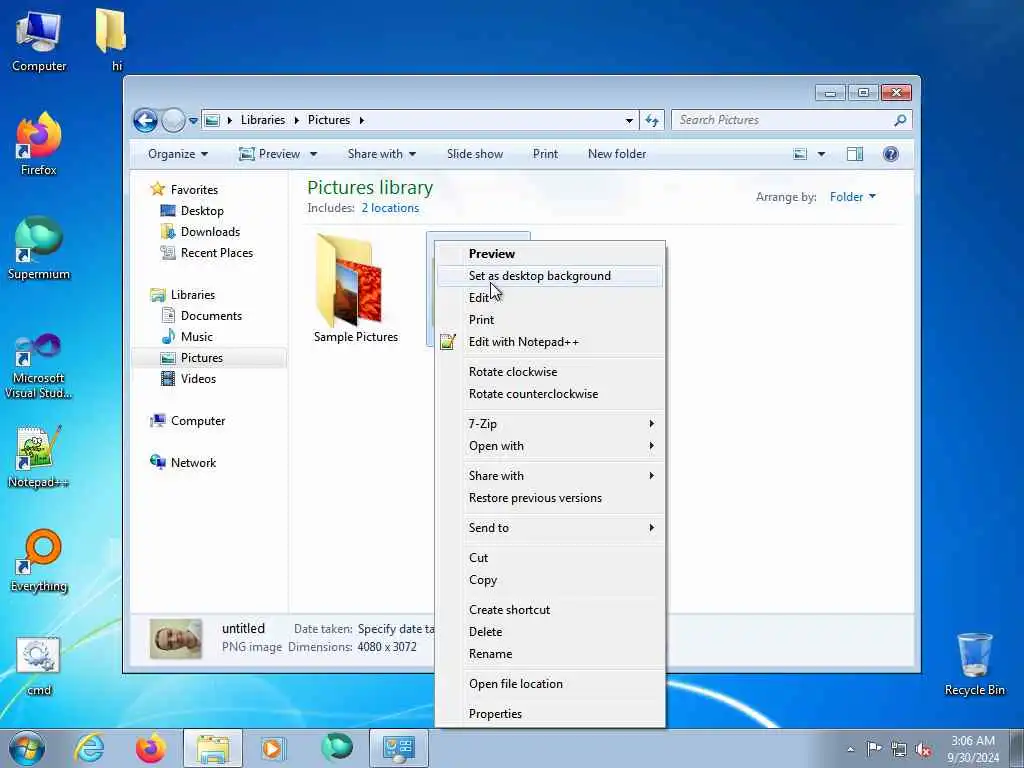Open the 2 locations link
The height and width of the screenshot is (768, 1024).
tap(391, 208)
